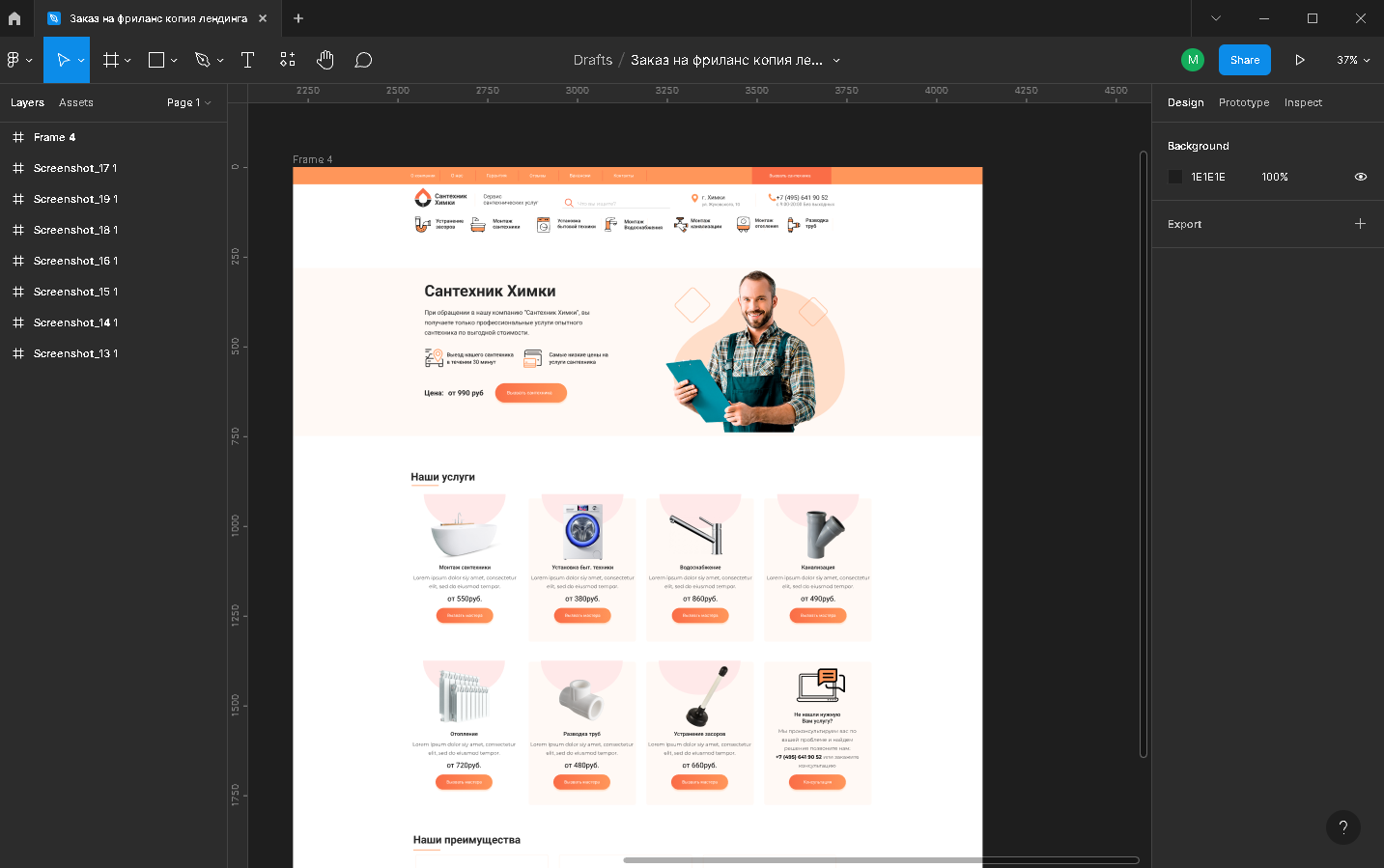Toggle background color visibility eye
Viewport: 1384px width, 868px height.
point(1360,177)
